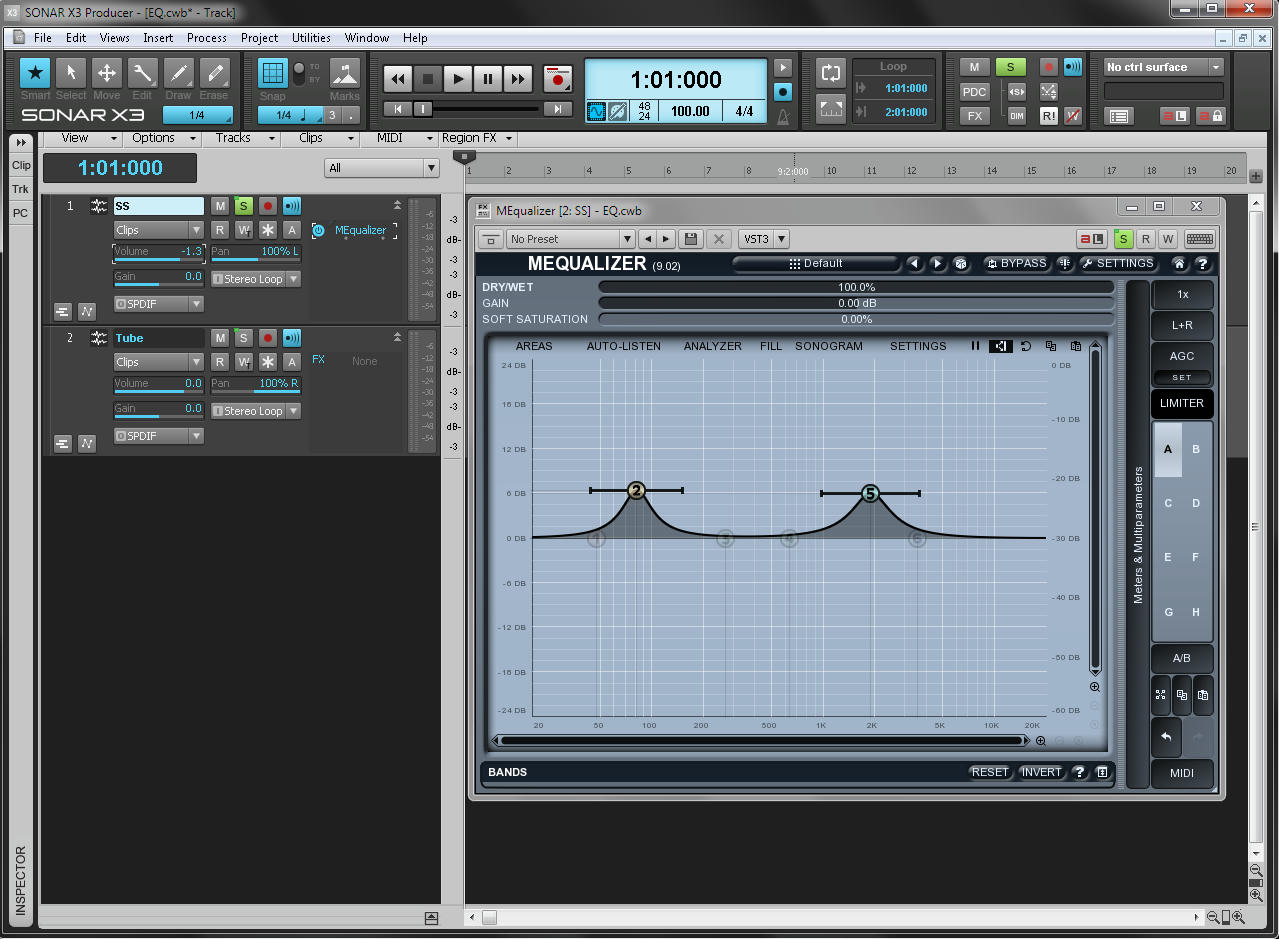Open the Marks marker module icon
The image size is (1279, 939).
(x=345, y=74)
